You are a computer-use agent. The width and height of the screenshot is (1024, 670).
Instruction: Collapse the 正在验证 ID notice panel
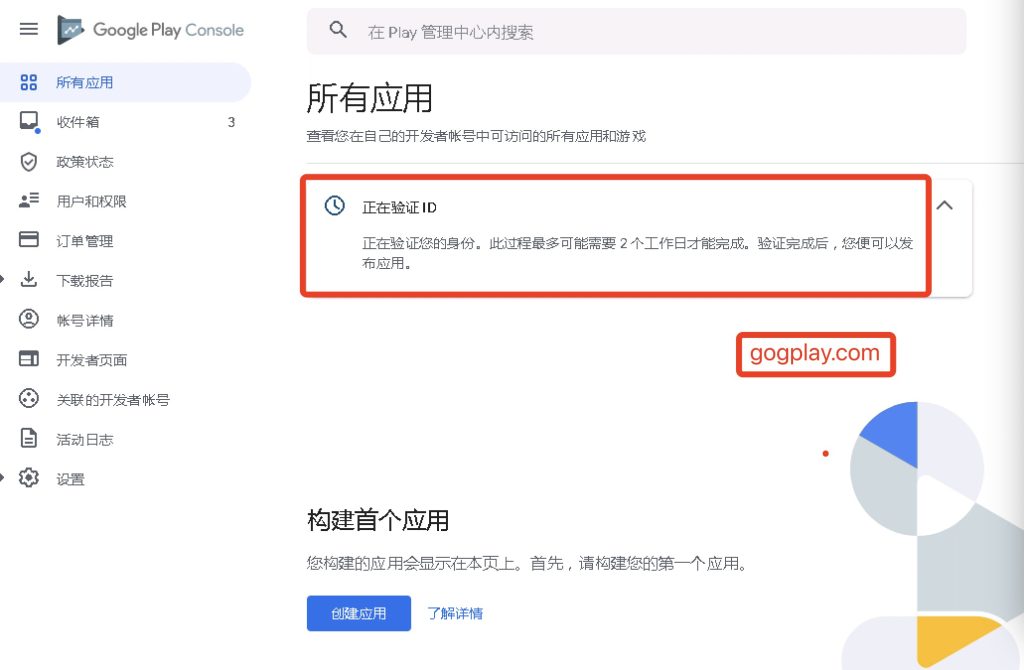point(944,204)
